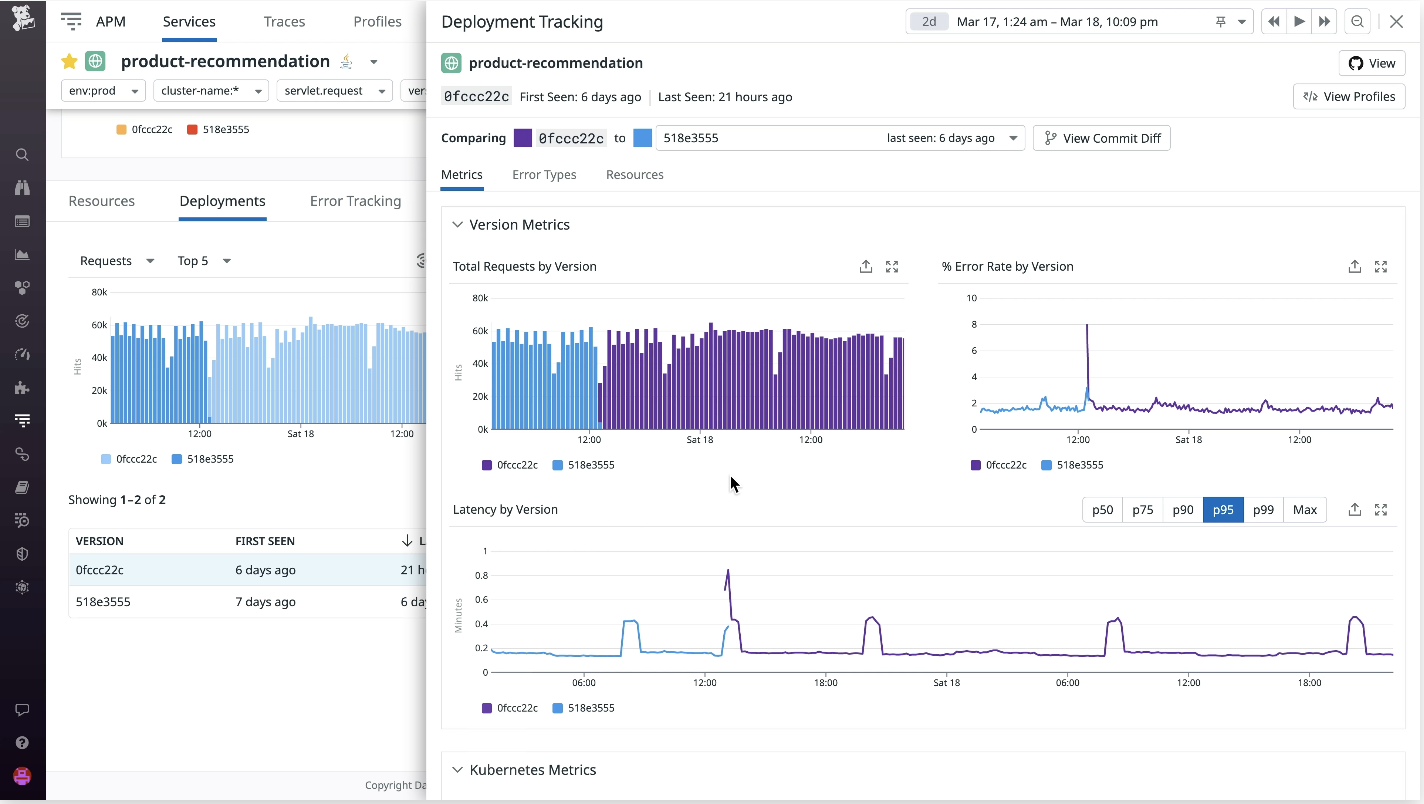
Task: Switch to the Profiles tab
Action: tap(378, 21)
